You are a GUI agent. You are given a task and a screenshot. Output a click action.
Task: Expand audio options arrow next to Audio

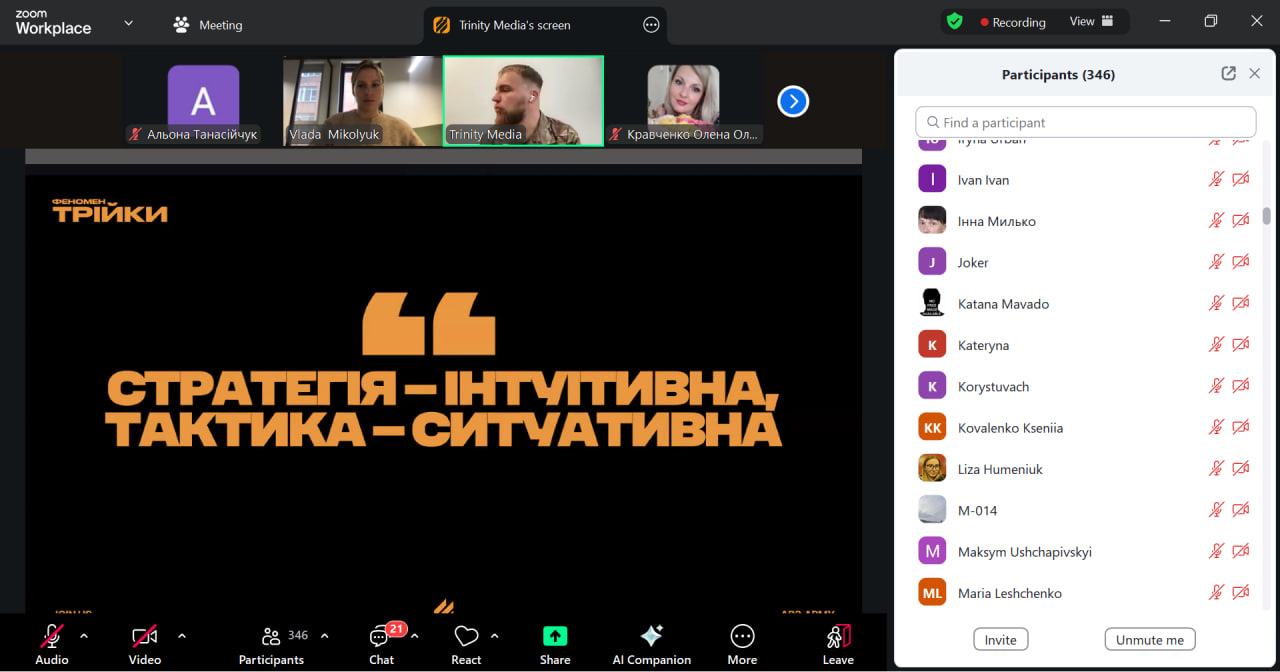click(84, 636)
